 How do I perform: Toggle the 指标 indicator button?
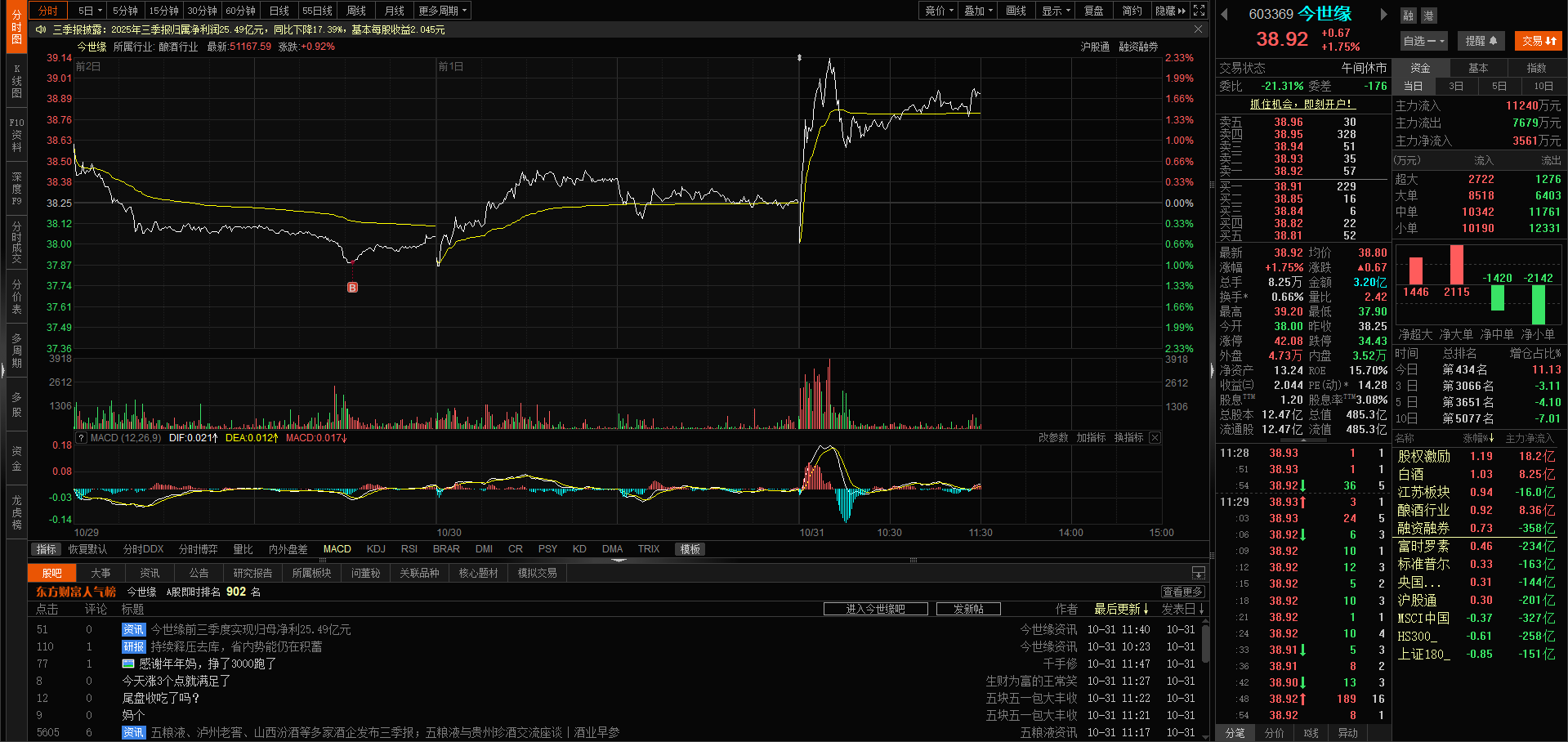click(x=46, y=549)
